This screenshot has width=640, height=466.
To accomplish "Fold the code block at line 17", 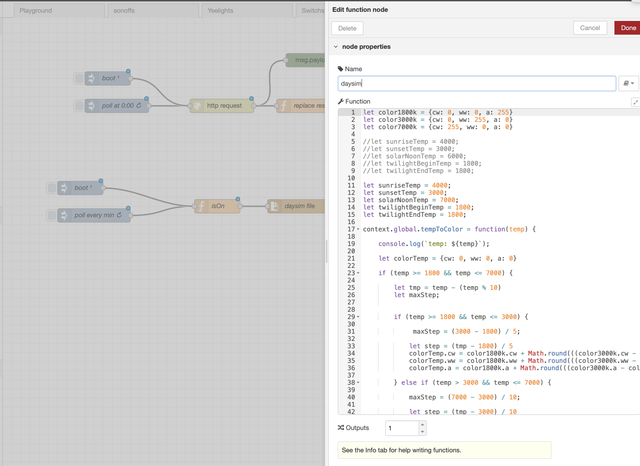I will pyautogui.click(x=358, y=229).
